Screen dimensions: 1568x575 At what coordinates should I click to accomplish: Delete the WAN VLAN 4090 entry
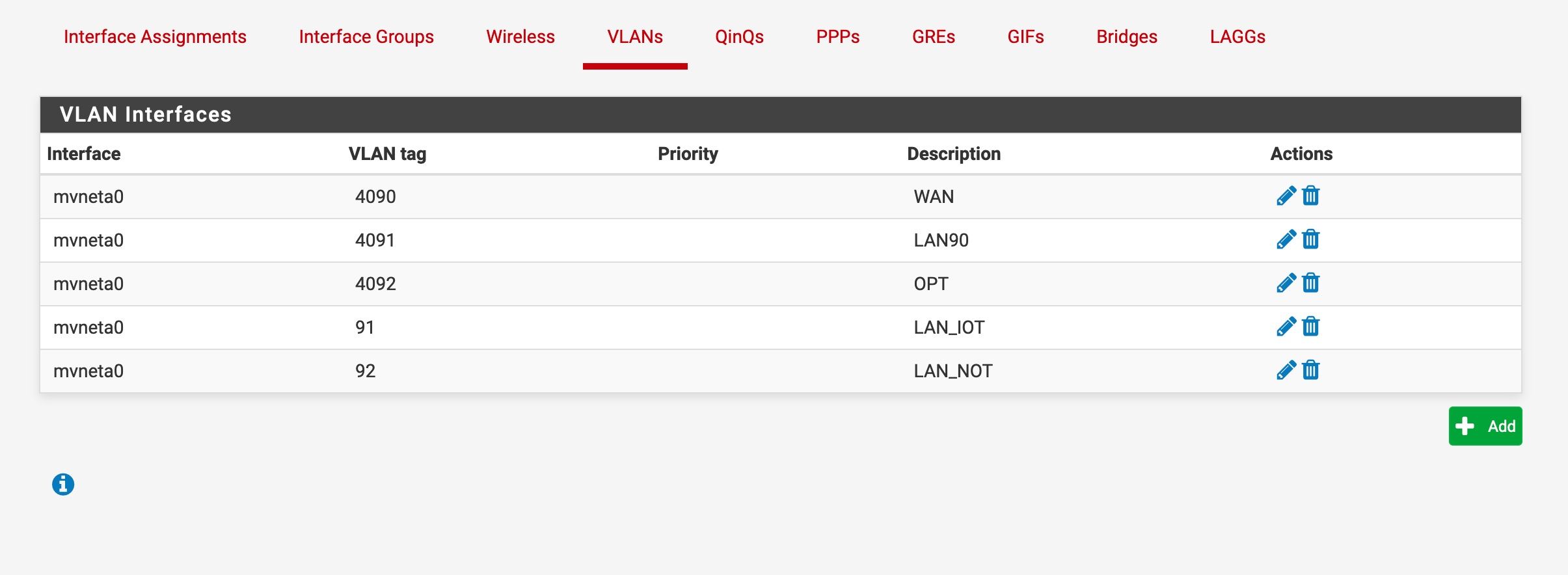click(x=1311, y=196)
